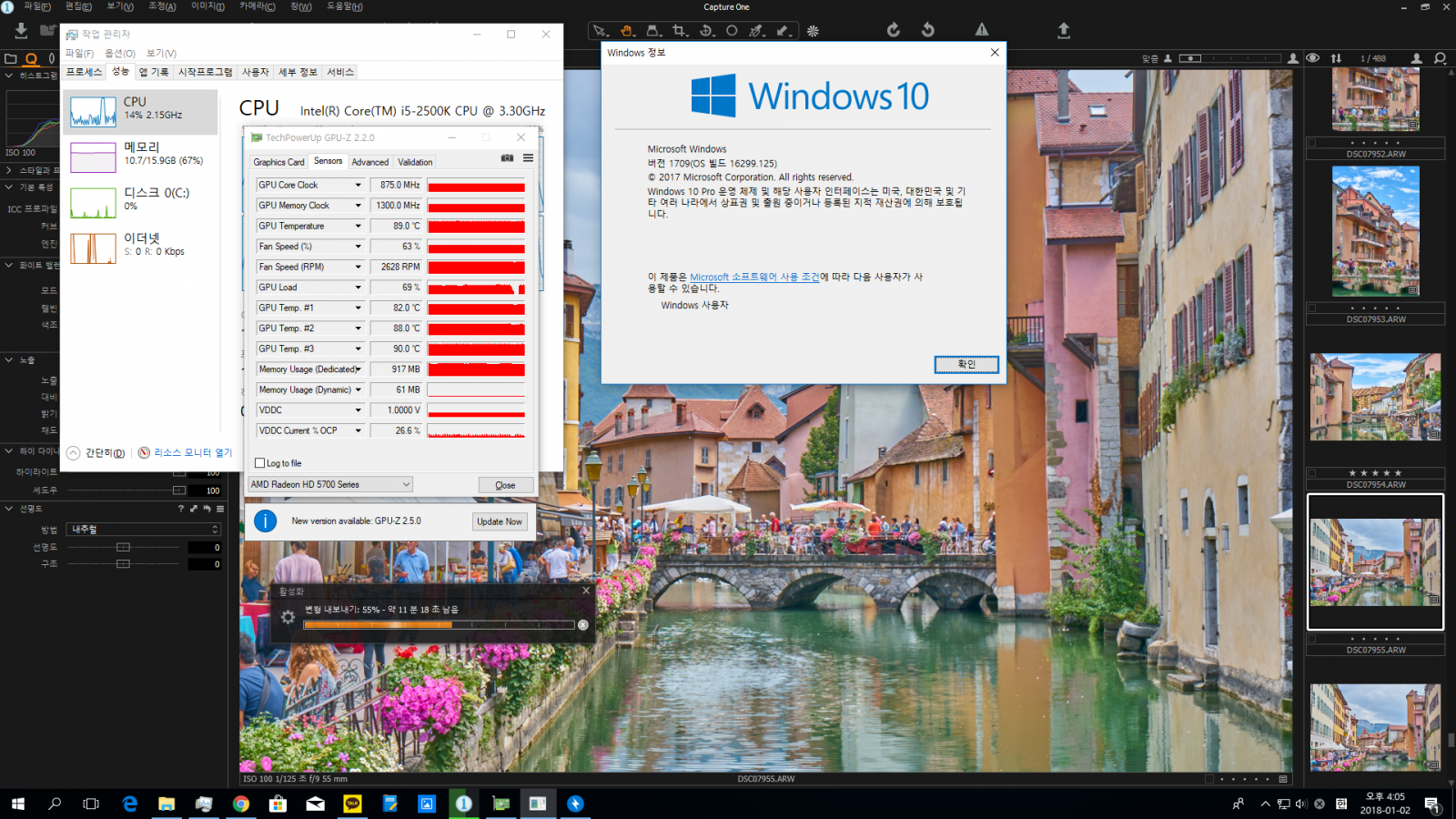Click the 세도우 slider handle
Screen dimensions: 1456x819
(x=179, y=490)
